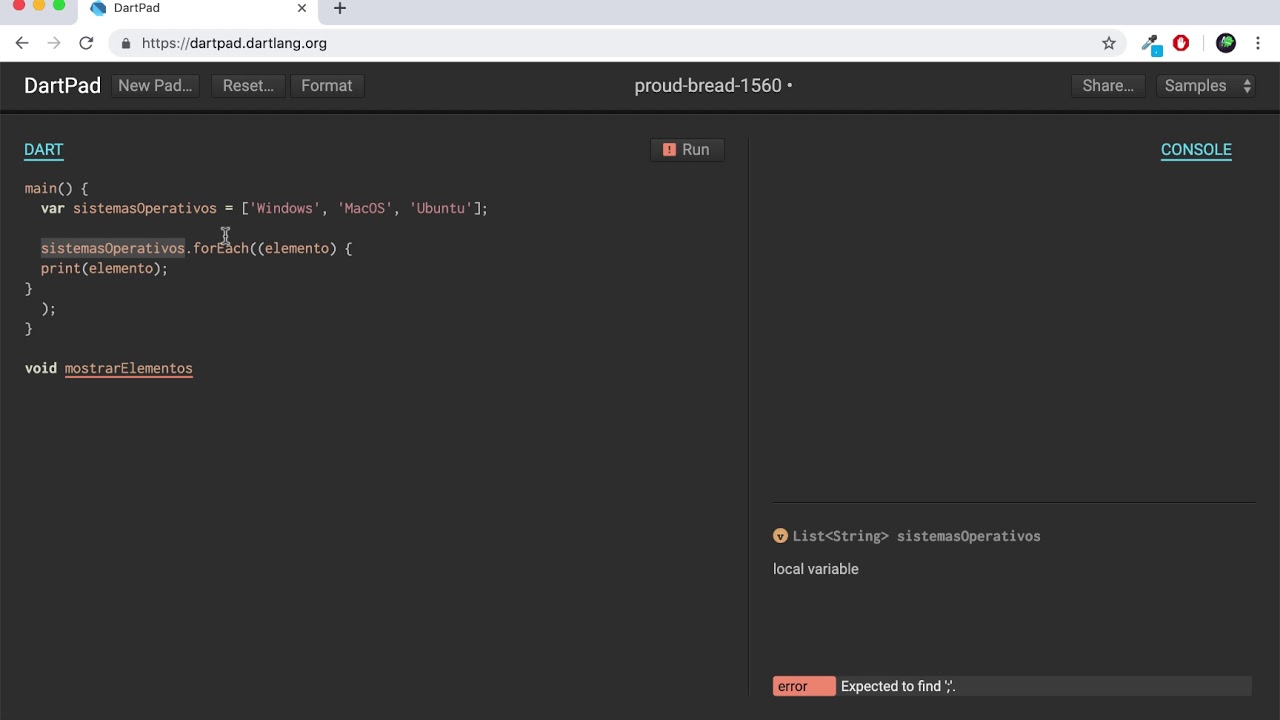Click the address bar URL
Screen dimensions: 1280x720
(234, 43)
